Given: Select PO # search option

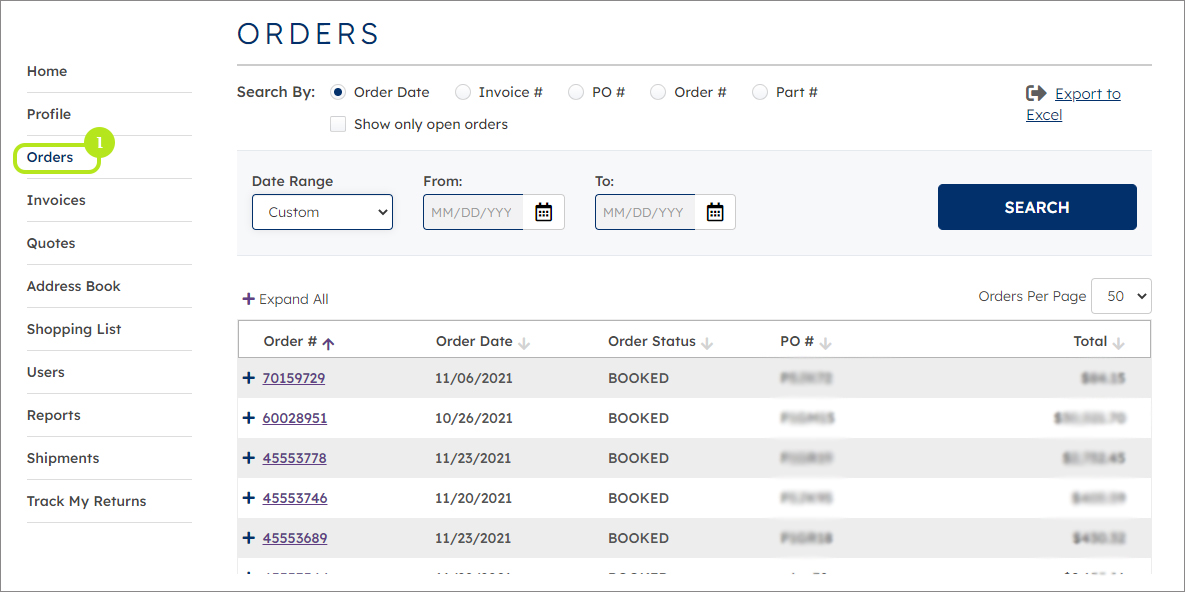Looking at the screenshot, I should 576,92.
